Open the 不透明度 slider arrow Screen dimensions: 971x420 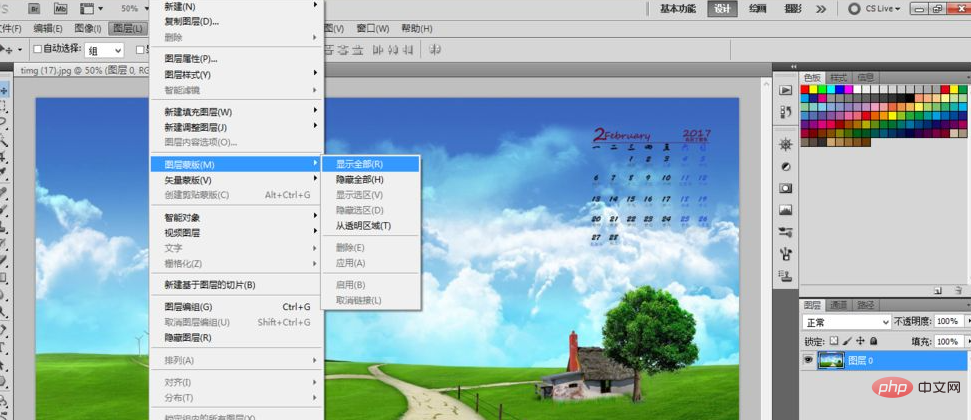(x=967, y=322)
